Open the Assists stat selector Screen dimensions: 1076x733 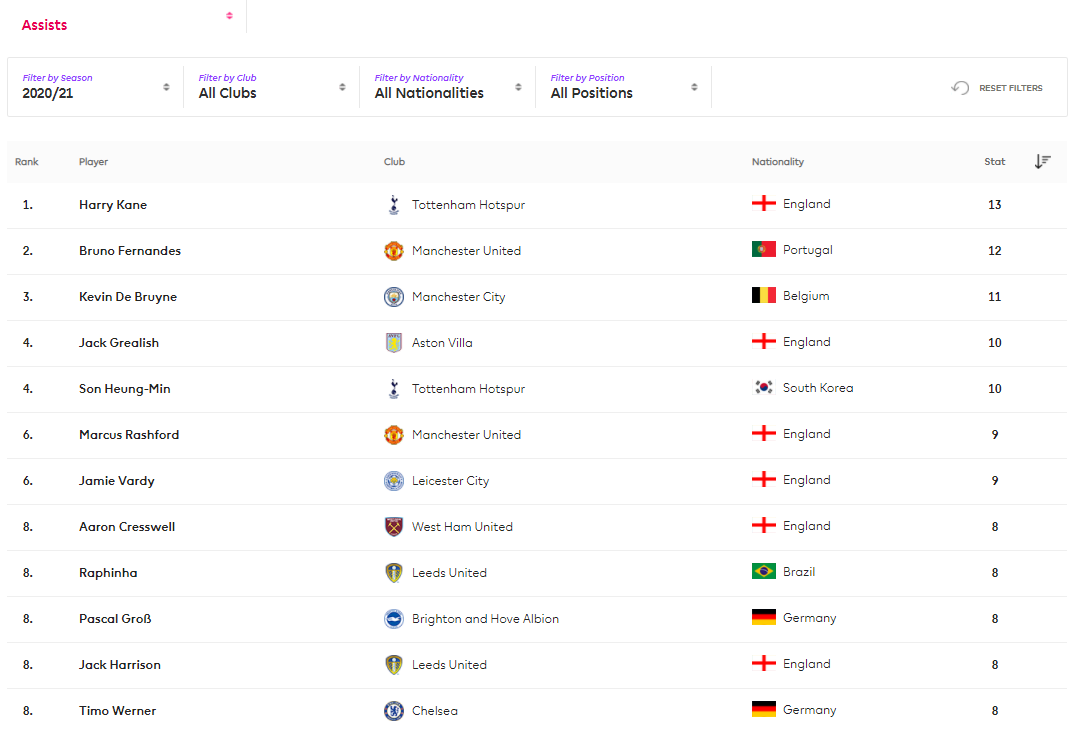pyautogui.click(x=127, y=18)
